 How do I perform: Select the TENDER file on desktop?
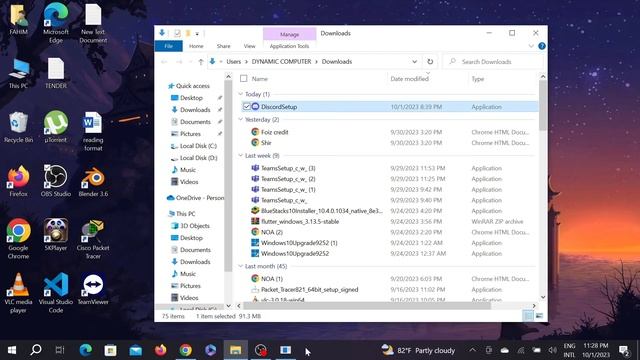(x=56, y=73)
